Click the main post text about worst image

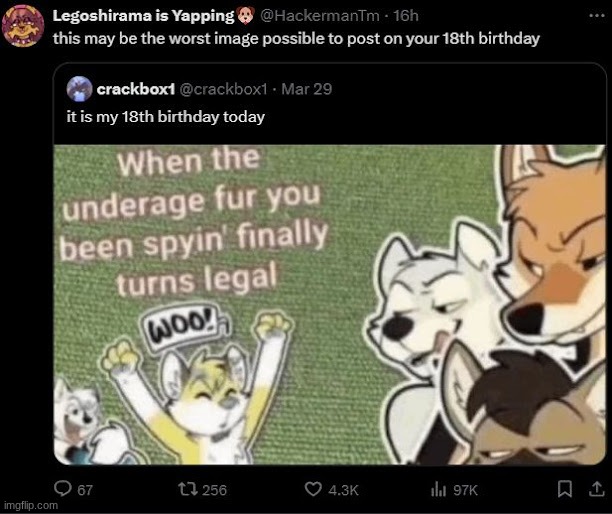click(x=296, y=38)
